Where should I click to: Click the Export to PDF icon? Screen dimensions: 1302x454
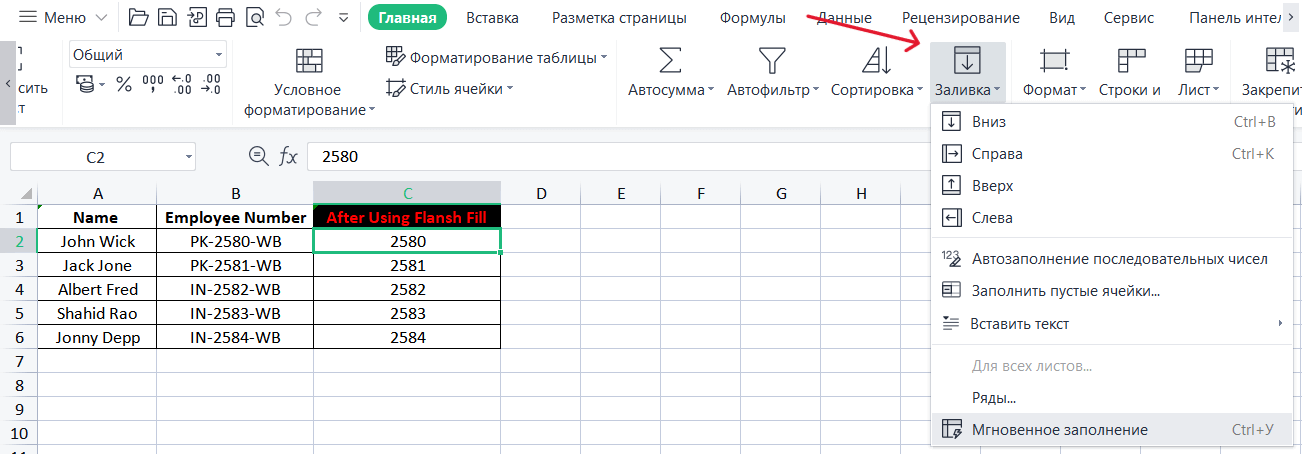(197, 18)
